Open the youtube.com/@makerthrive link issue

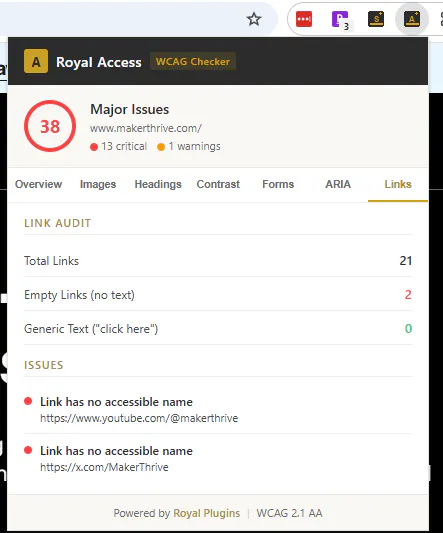(x=218, y=410)
